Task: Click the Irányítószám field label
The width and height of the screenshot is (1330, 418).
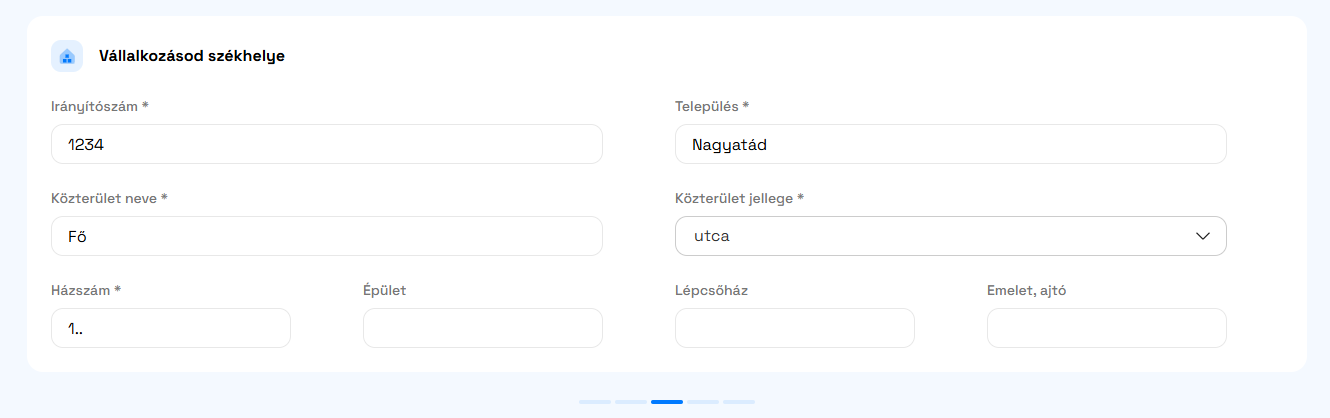Action: 99,106
